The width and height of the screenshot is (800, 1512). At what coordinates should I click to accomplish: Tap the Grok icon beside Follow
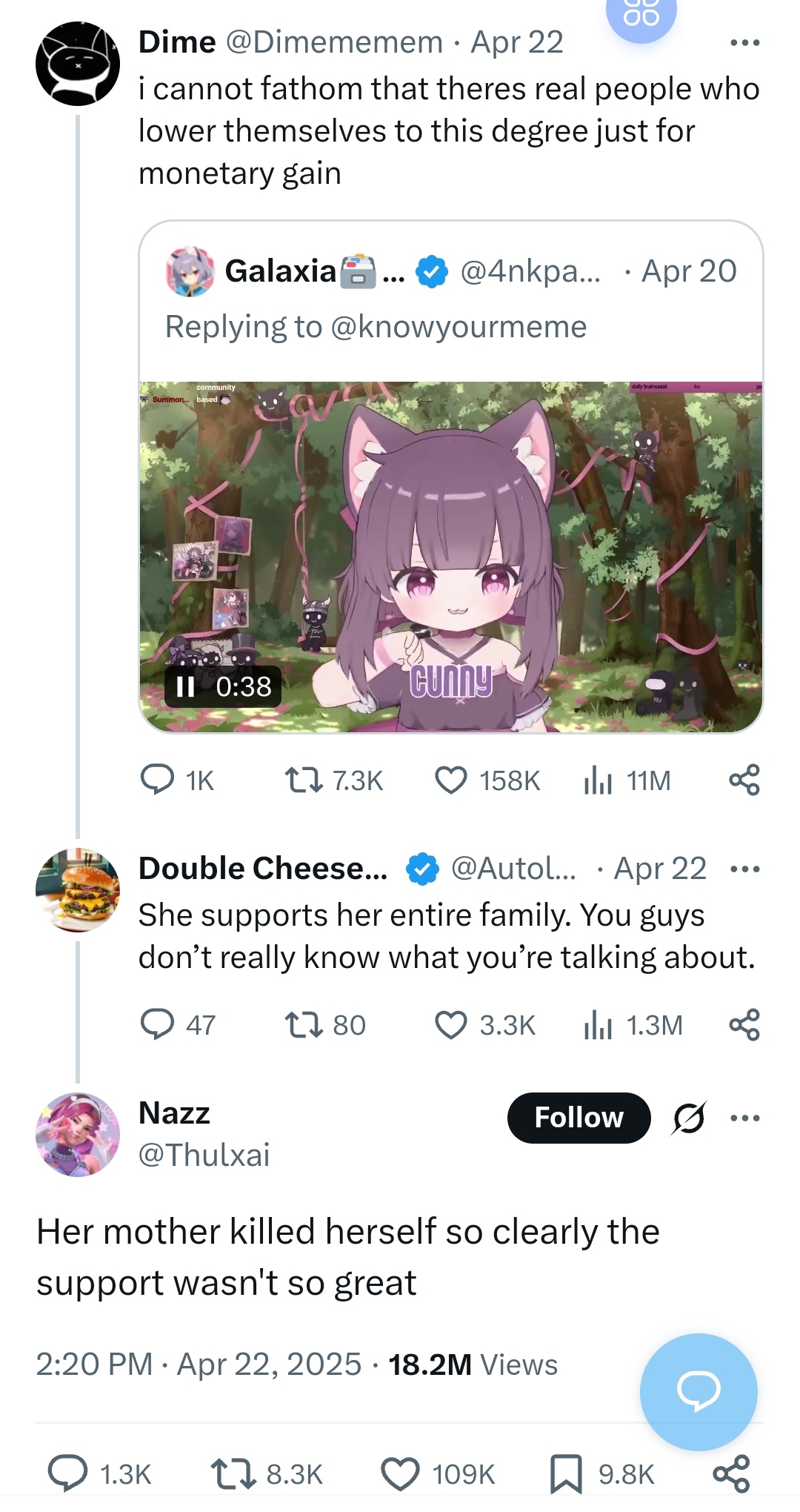point(689,1118)
